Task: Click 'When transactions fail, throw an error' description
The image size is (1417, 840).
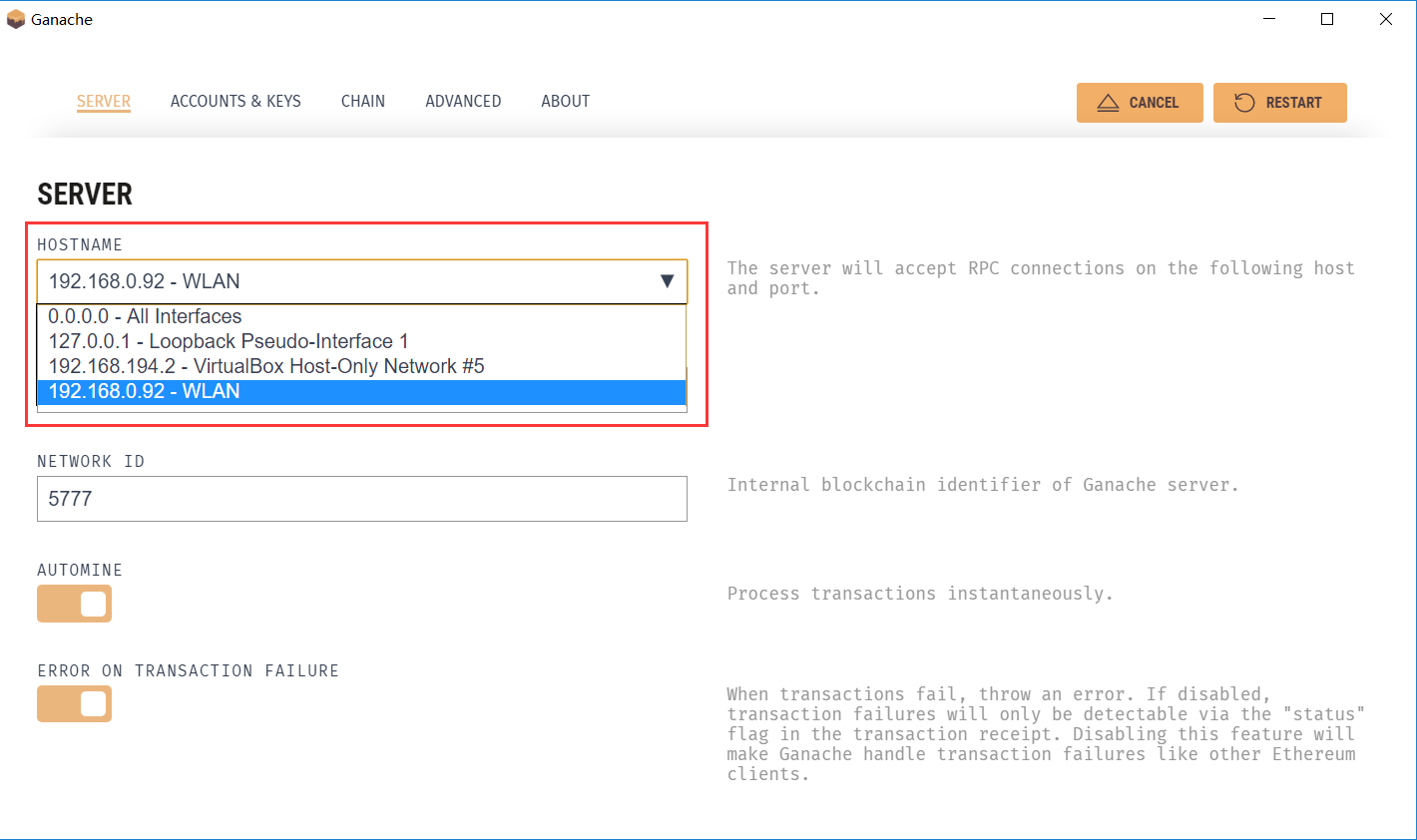Action: (x=1046, y=734)
